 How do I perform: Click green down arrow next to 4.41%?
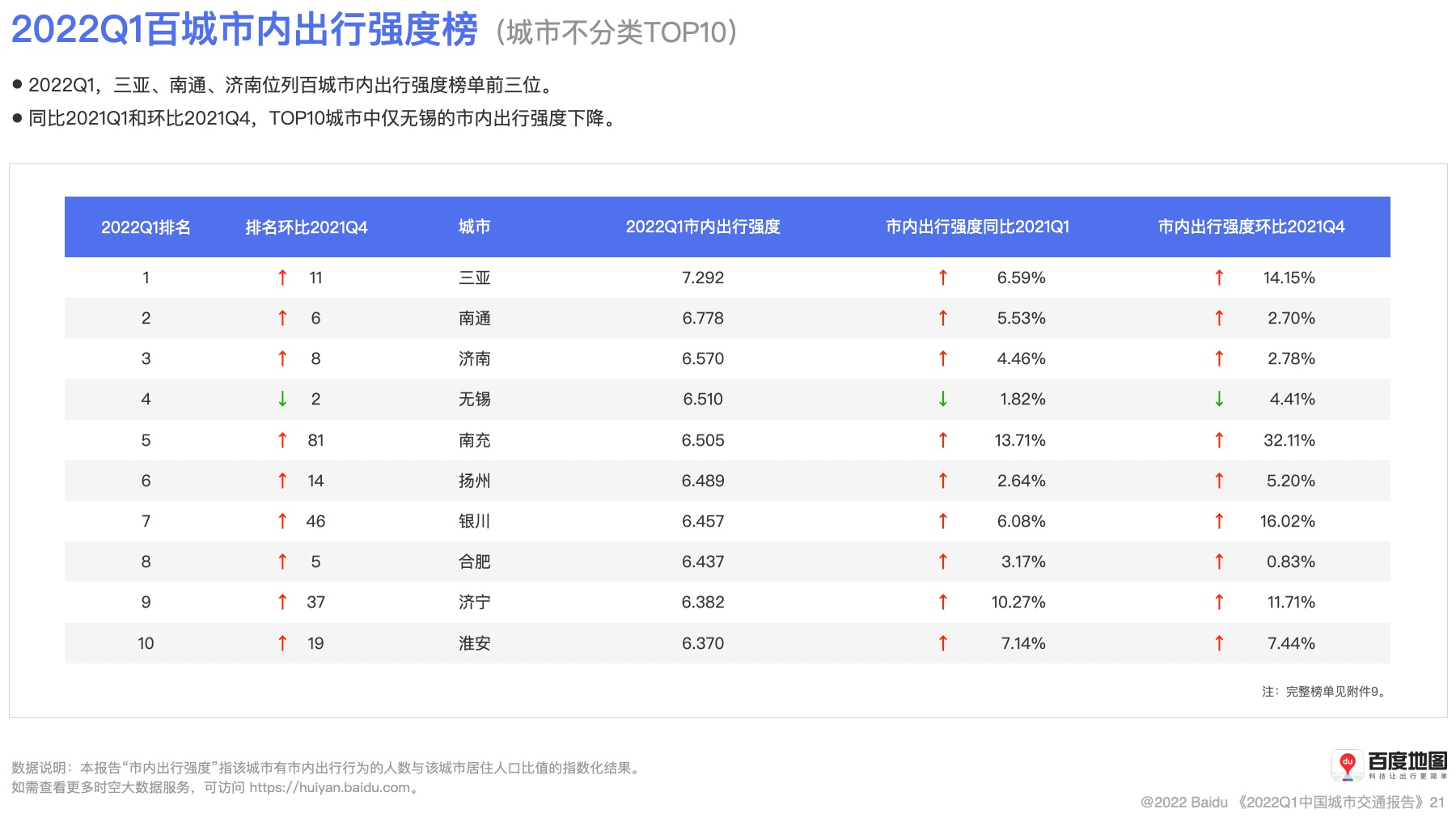tap(1219, 399)
